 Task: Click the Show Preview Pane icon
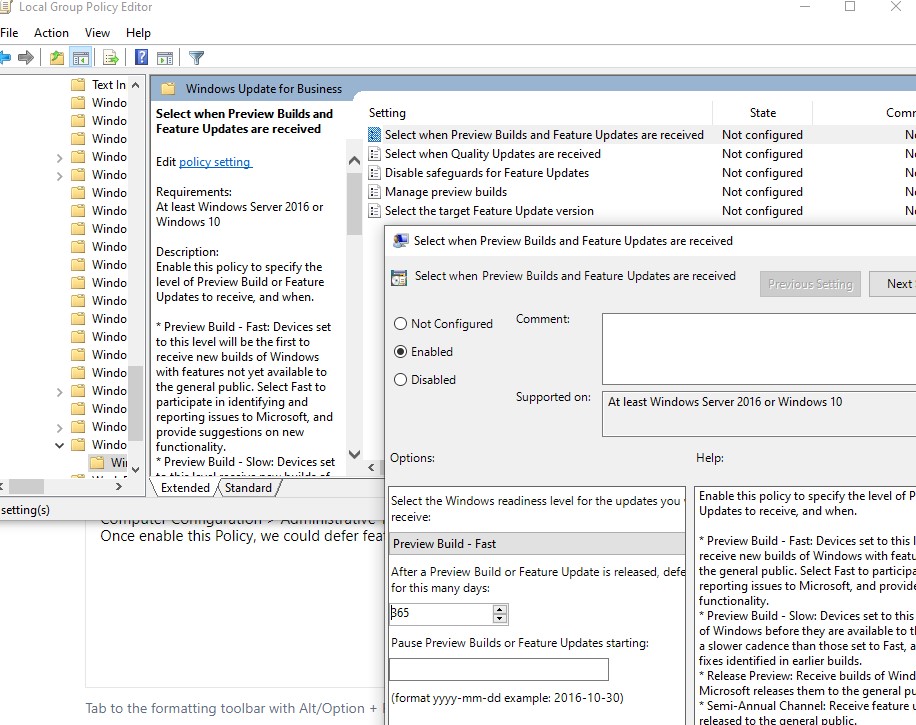(165, 57)
